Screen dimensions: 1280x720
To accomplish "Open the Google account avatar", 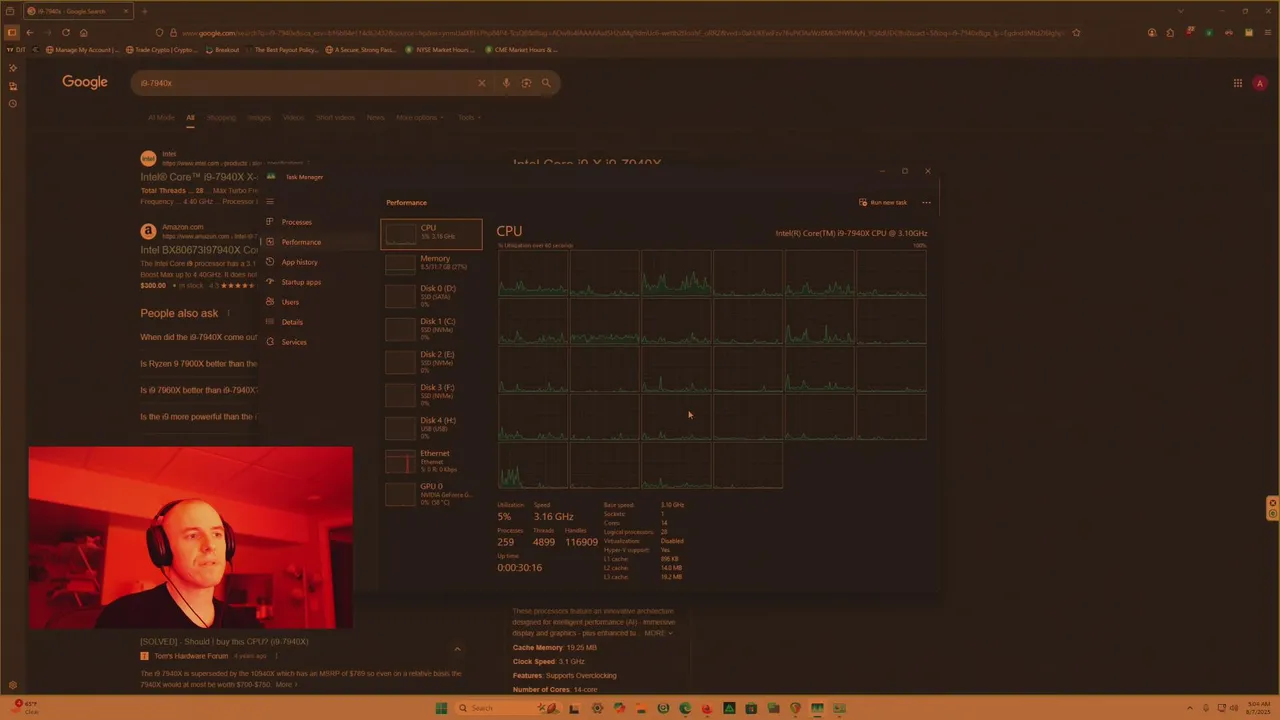I will click(x=1260, y=83).
